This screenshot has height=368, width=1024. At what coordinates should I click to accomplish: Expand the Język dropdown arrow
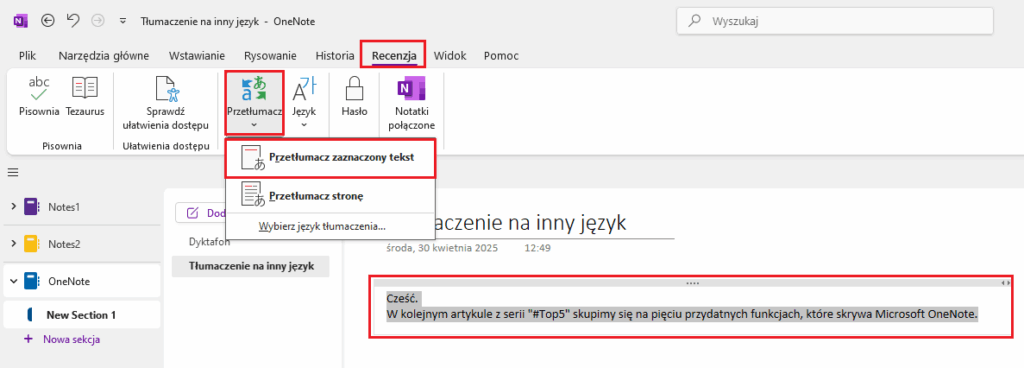(304, 124)
